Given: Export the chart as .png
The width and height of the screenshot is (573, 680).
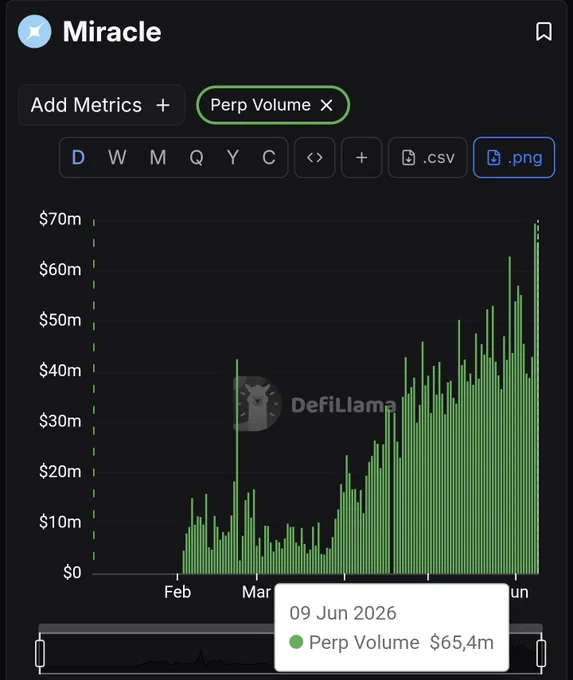Looking at the screenshot, I should pyautogui.click(x=514, y=157).
